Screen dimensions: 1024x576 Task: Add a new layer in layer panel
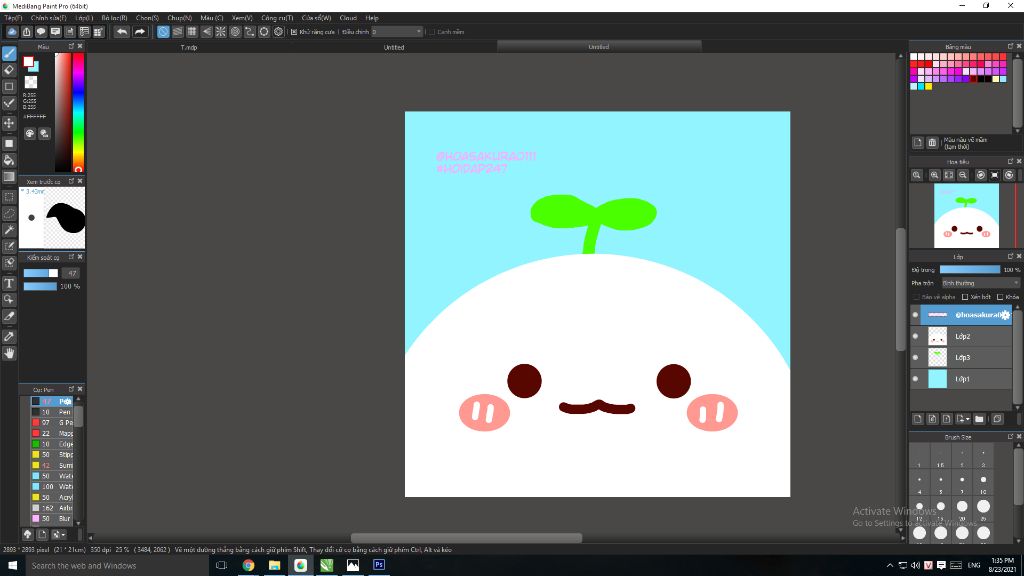point(918,419)
